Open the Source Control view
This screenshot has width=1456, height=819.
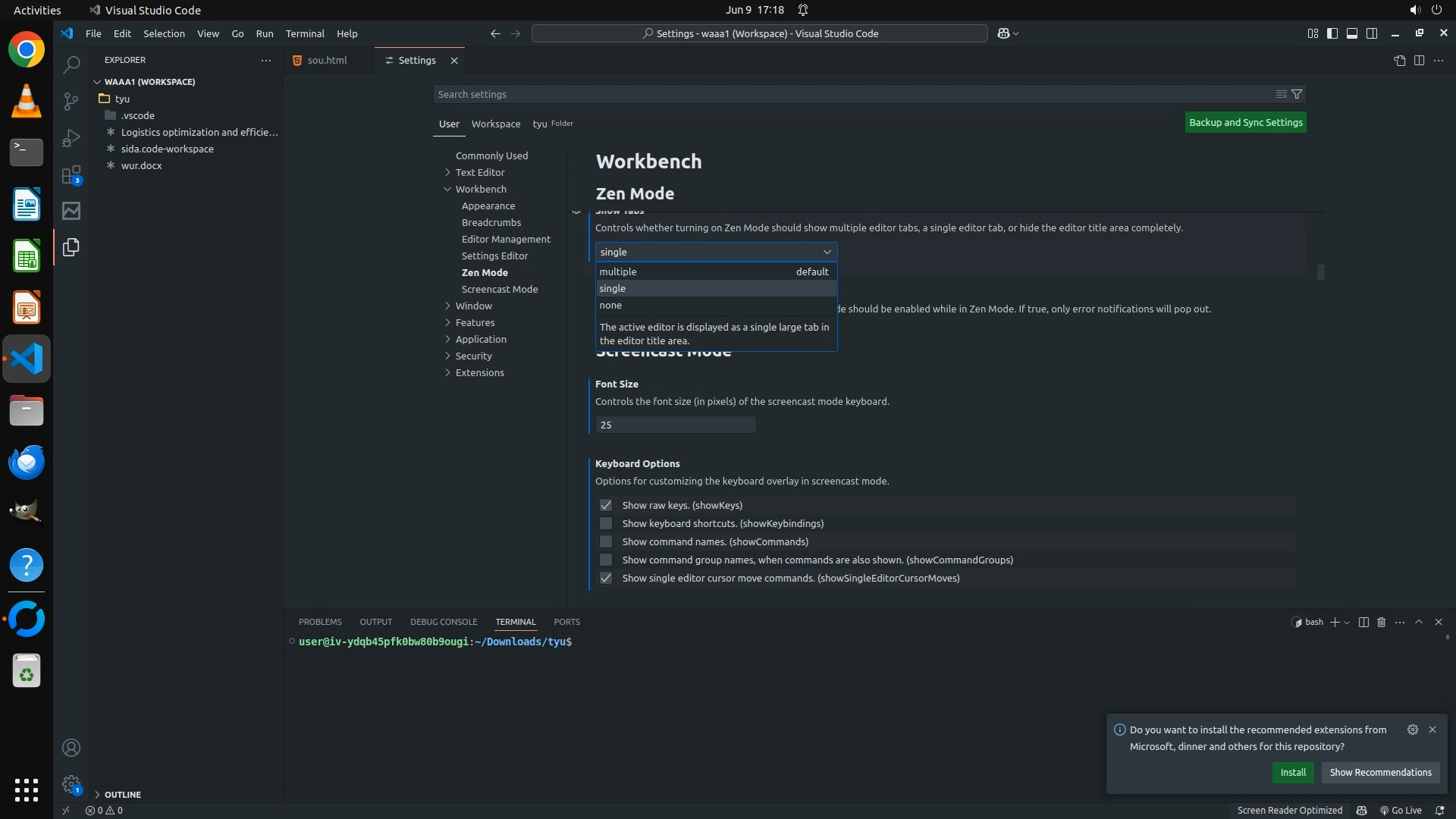tap(71, 102)
